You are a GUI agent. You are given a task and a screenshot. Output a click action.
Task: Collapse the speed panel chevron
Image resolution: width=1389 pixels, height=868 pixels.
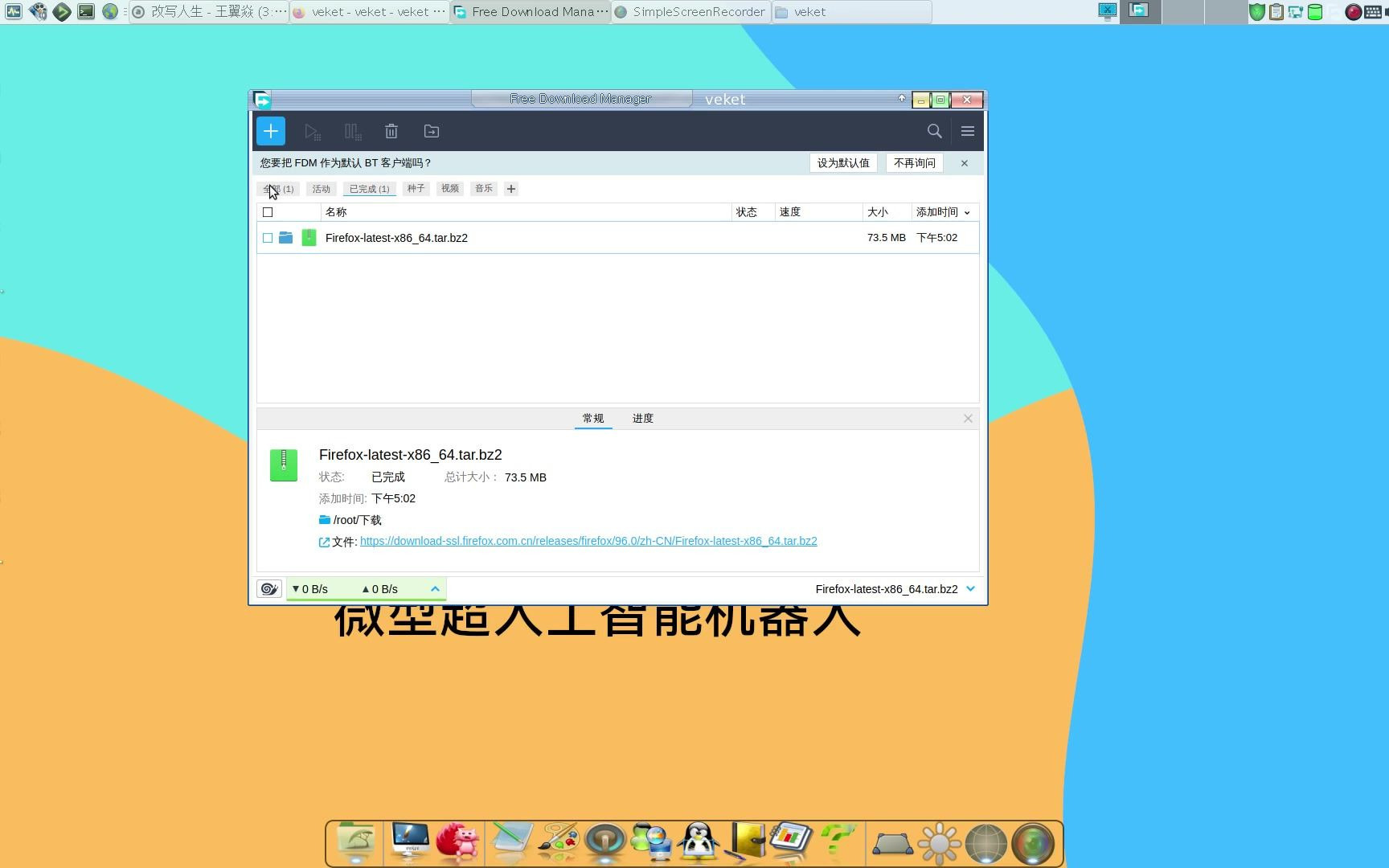435,588
